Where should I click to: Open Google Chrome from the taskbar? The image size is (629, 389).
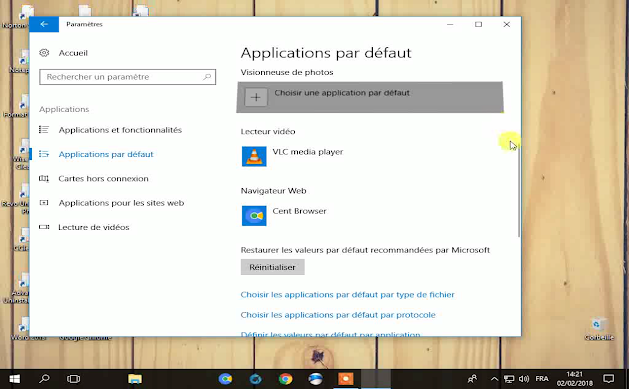coord(286,379)
